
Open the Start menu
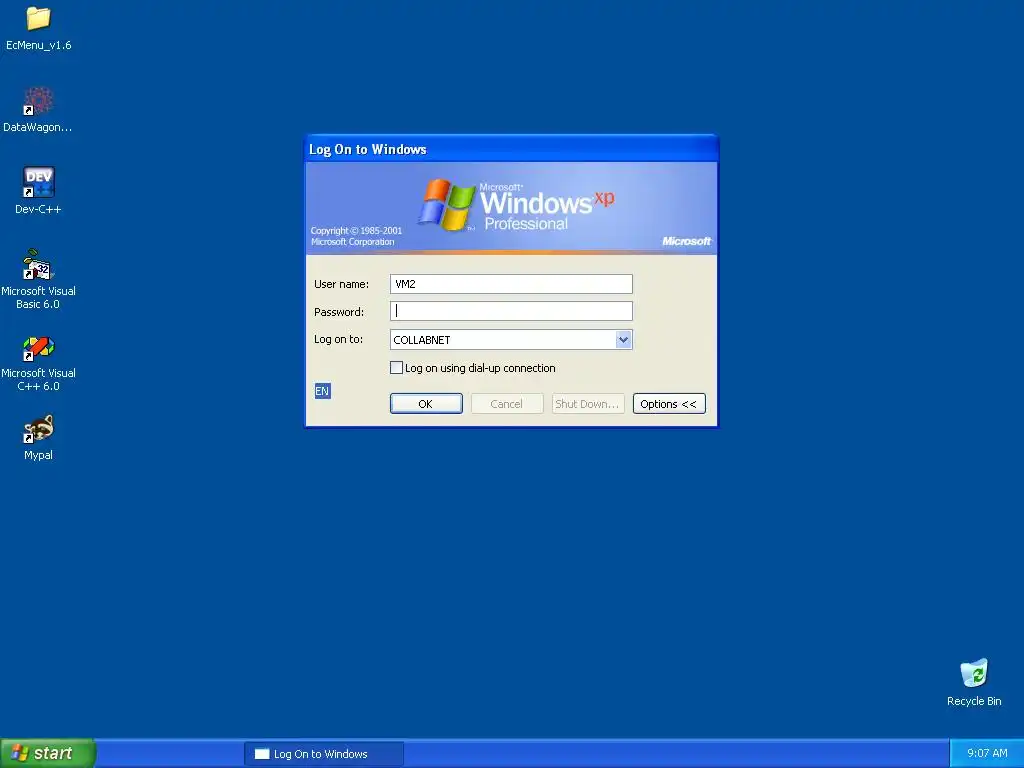[x=48, y=753]
